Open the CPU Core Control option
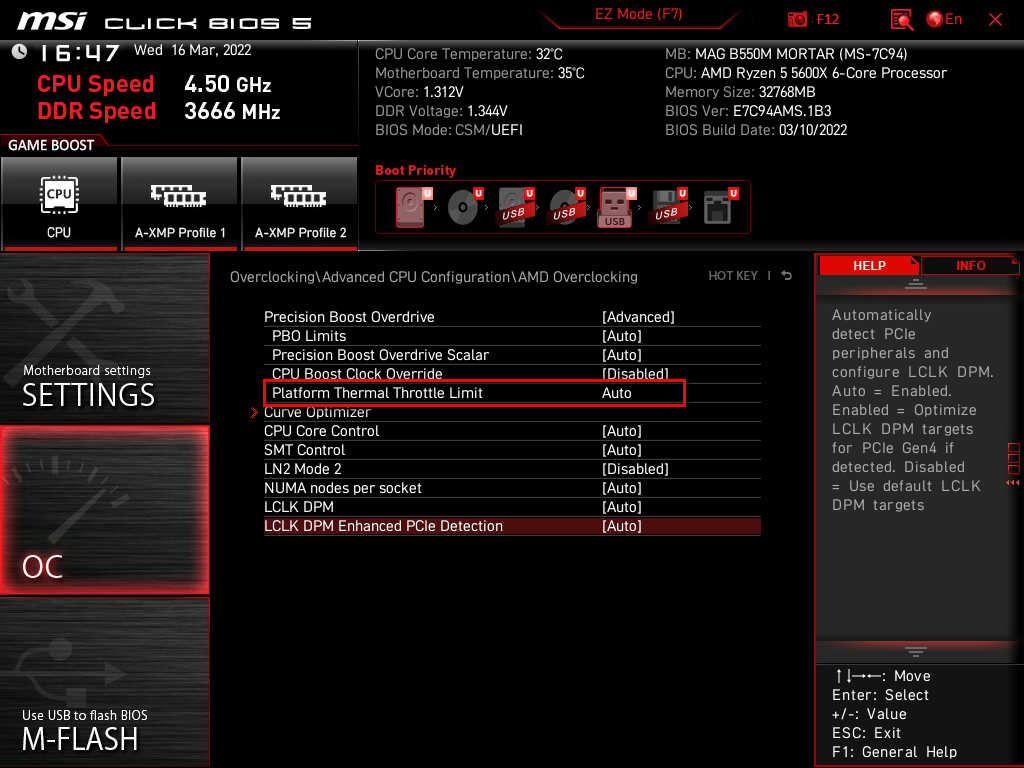 coord(512,431)
